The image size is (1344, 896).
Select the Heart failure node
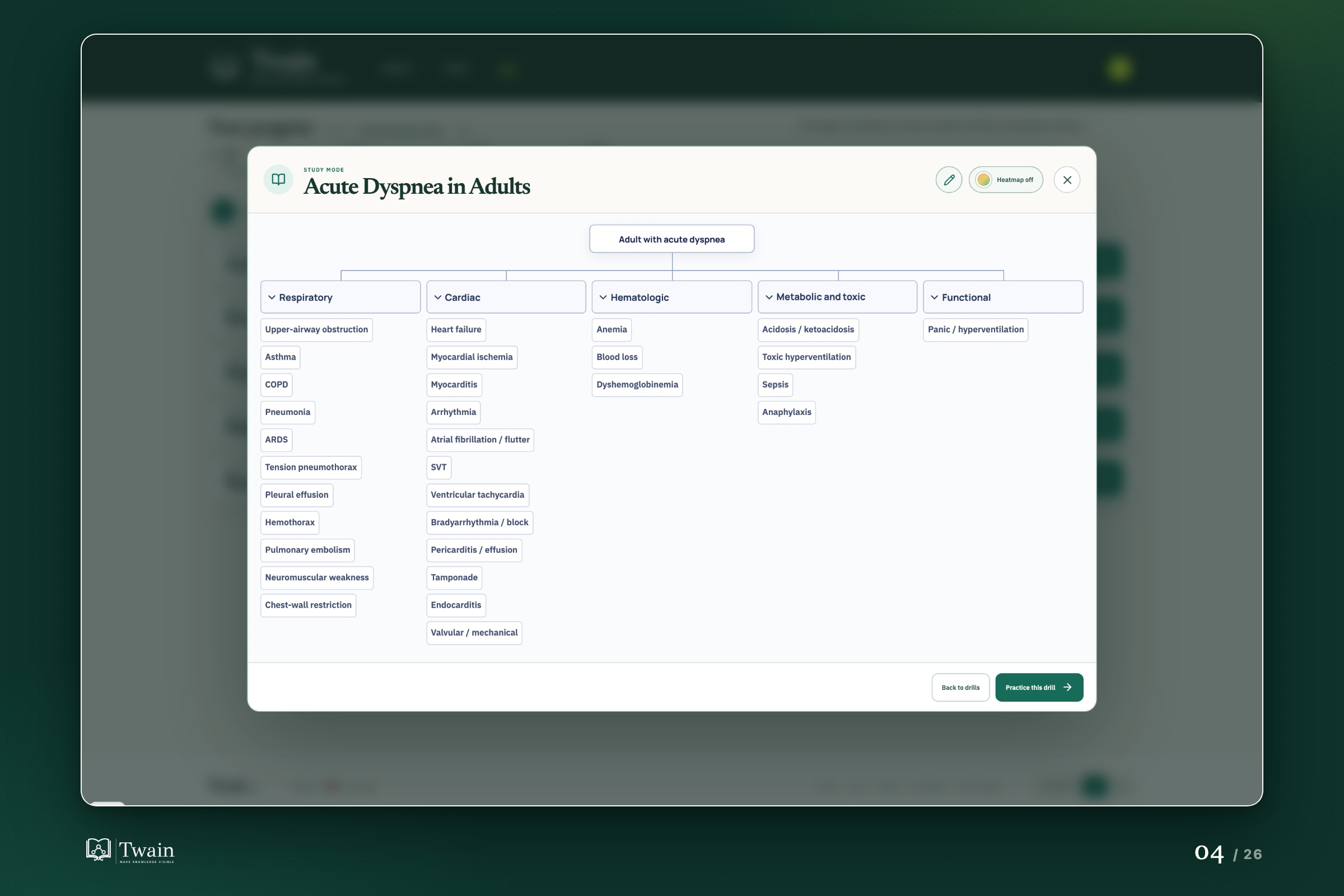pos(456,330)
